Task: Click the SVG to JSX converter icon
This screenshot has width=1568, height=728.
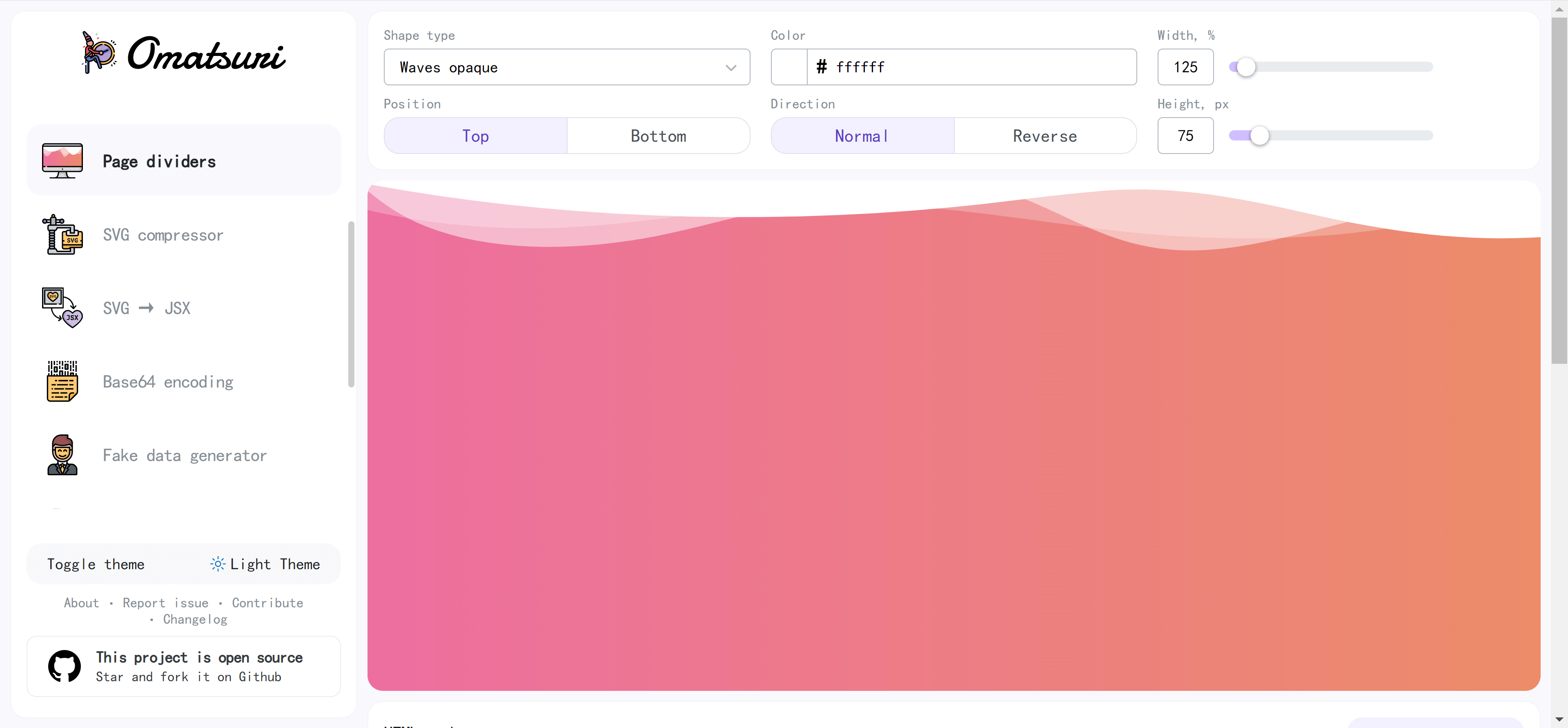Action: coord(62,308)
